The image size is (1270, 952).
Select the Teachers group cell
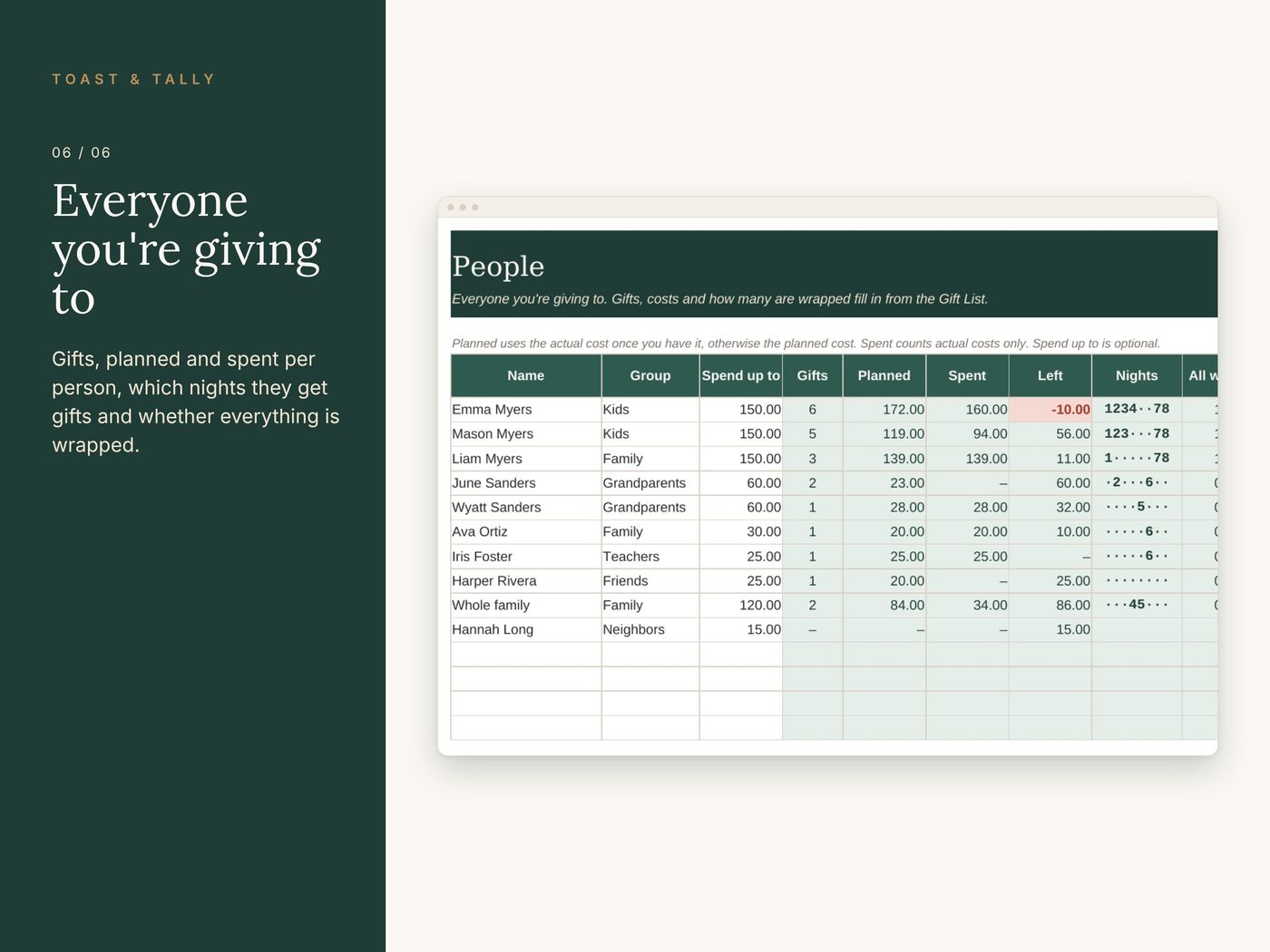(650, 557)
